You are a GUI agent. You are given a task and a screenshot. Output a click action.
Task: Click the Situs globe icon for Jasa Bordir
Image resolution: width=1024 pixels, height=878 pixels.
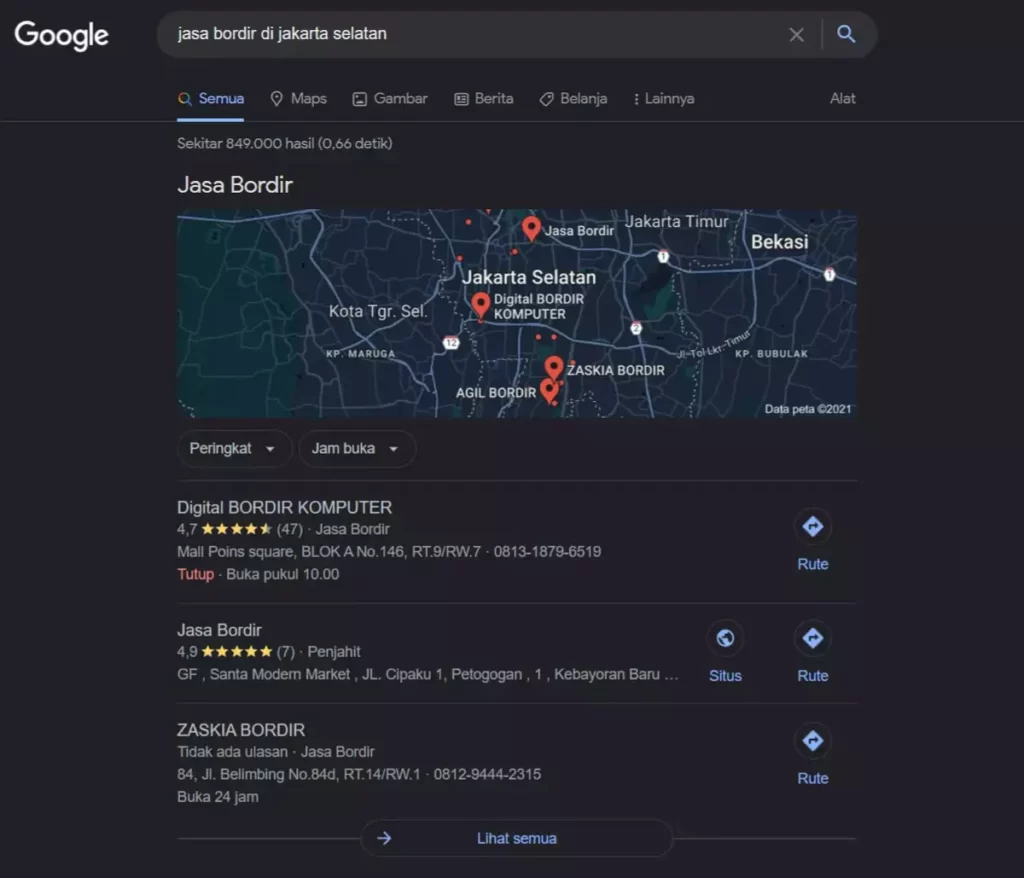coord(725,638)
